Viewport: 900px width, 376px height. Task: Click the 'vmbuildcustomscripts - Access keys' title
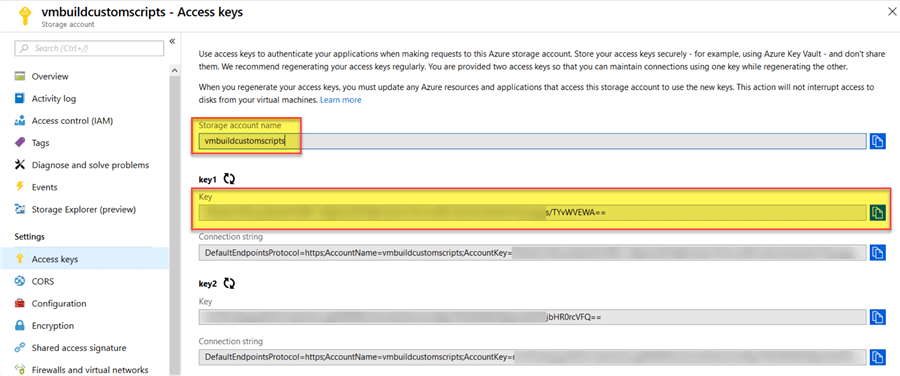tap(142, 12)
